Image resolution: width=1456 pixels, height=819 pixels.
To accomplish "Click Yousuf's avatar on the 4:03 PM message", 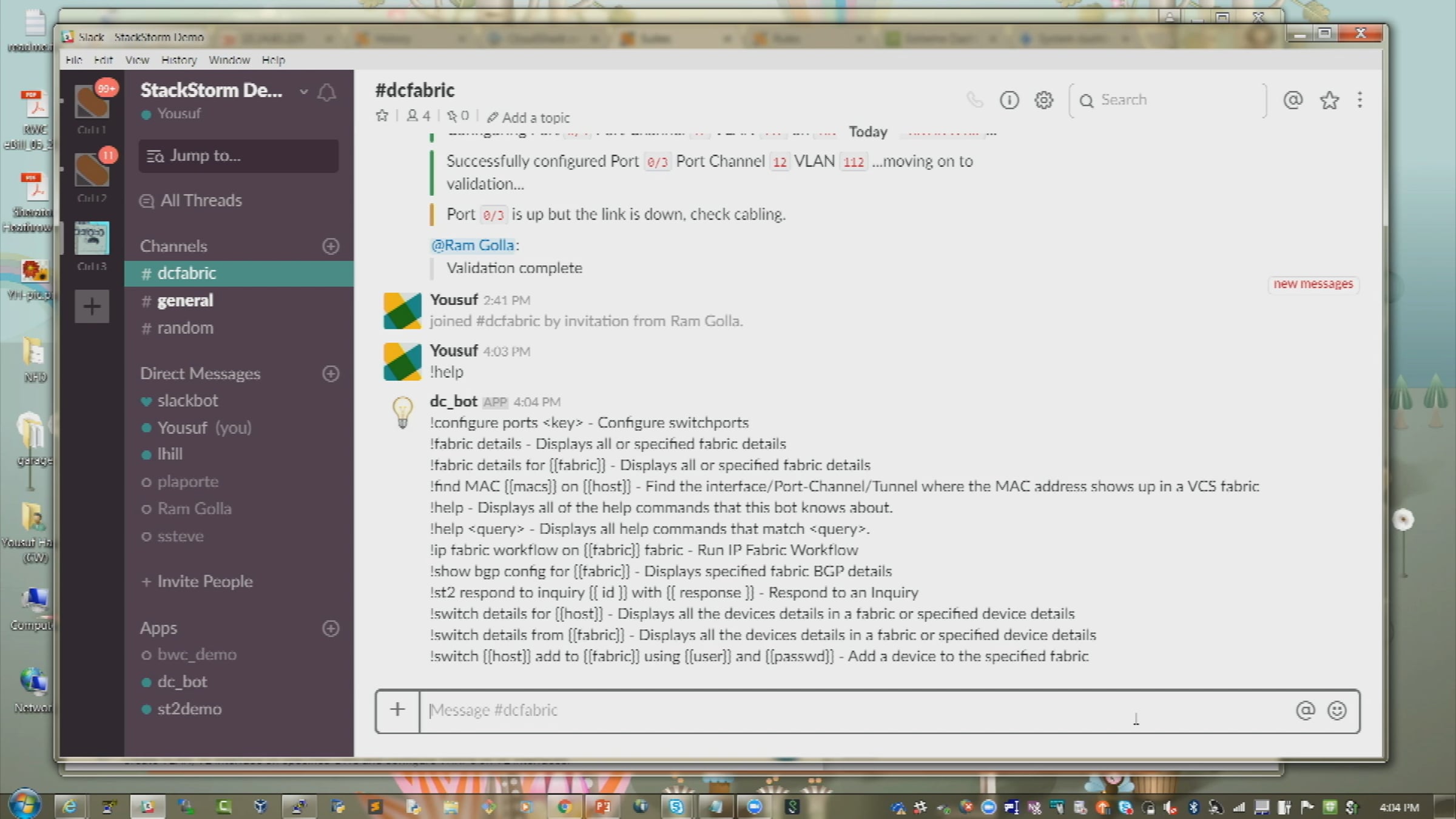I will click(x=402, y=362).
